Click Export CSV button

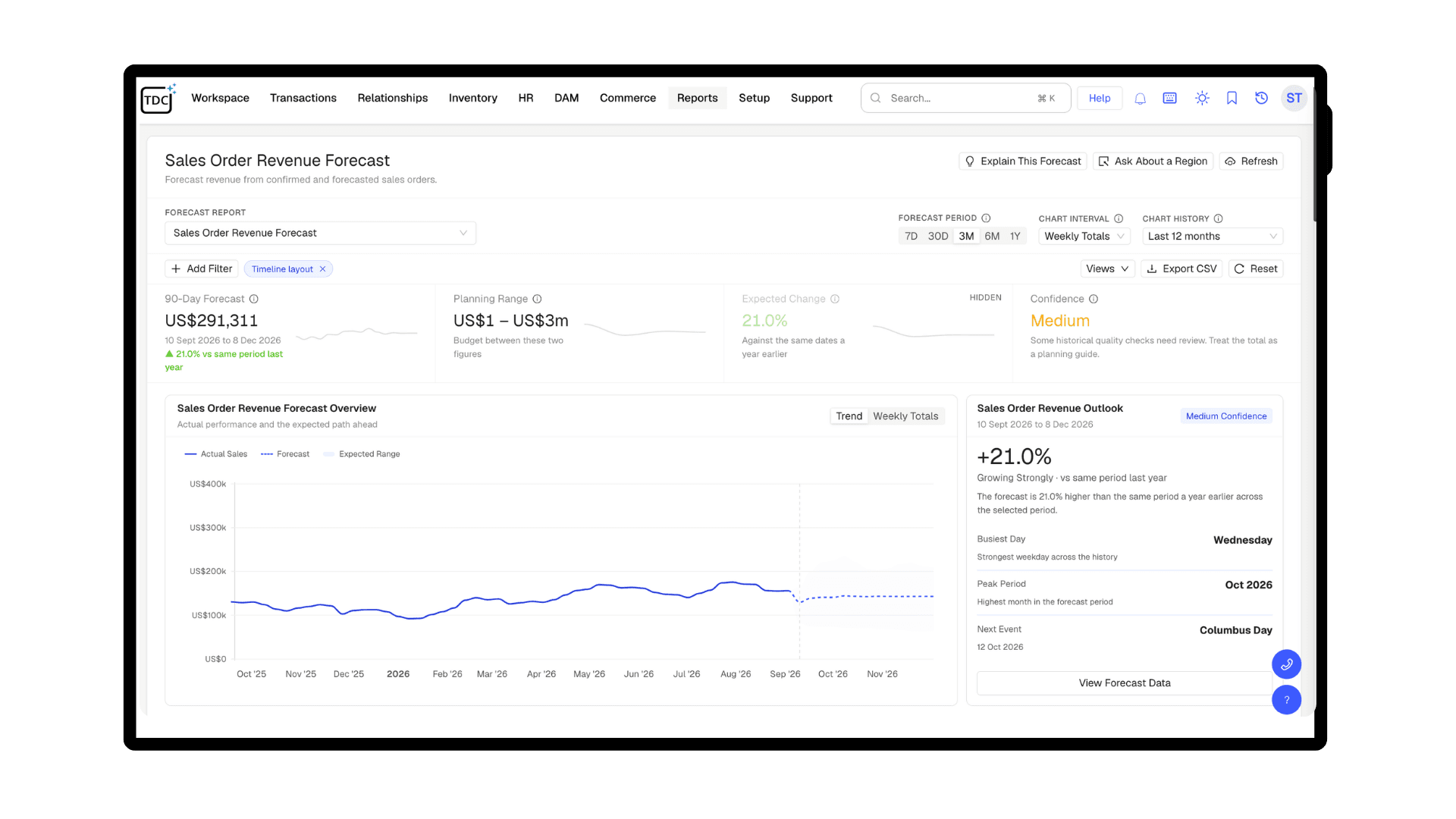tap(1181, 269)
